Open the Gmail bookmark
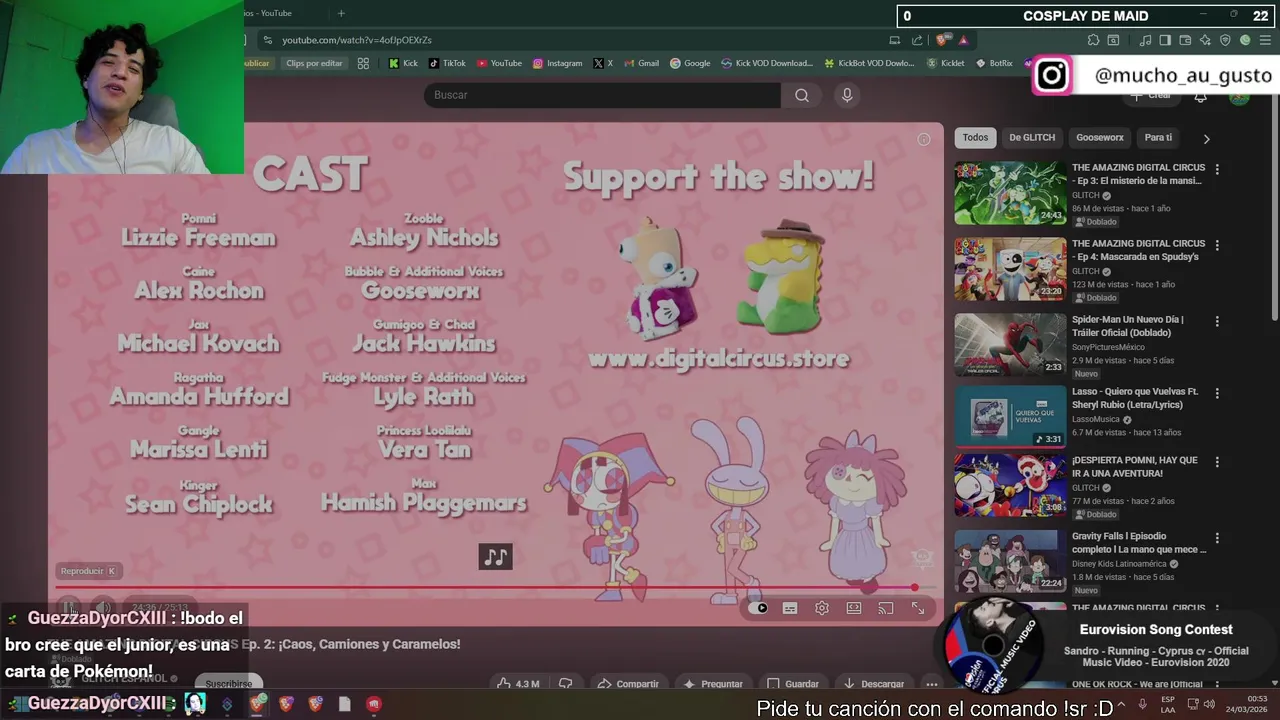 [x=641, y=63]
